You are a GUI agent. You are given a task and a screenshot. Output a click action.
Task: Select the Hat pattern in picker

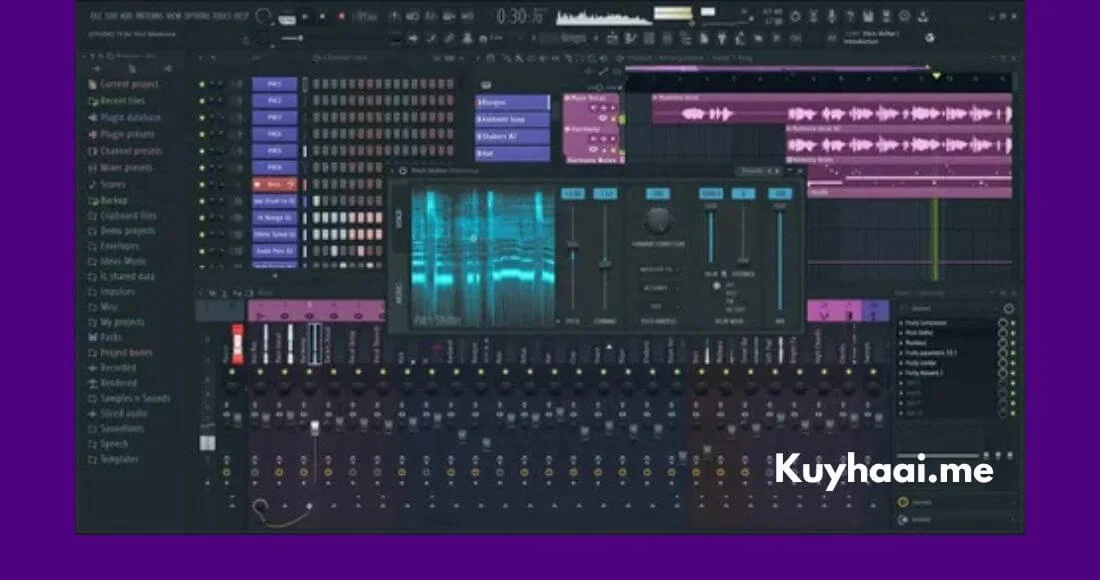click(513, 154)
